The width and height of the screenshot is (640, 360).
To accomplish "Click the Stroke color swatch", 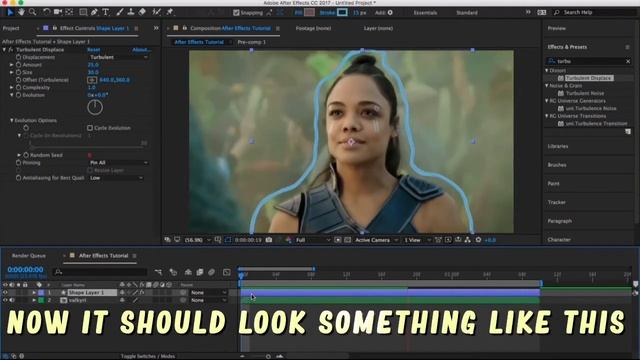I will click(x=342, y=13).
